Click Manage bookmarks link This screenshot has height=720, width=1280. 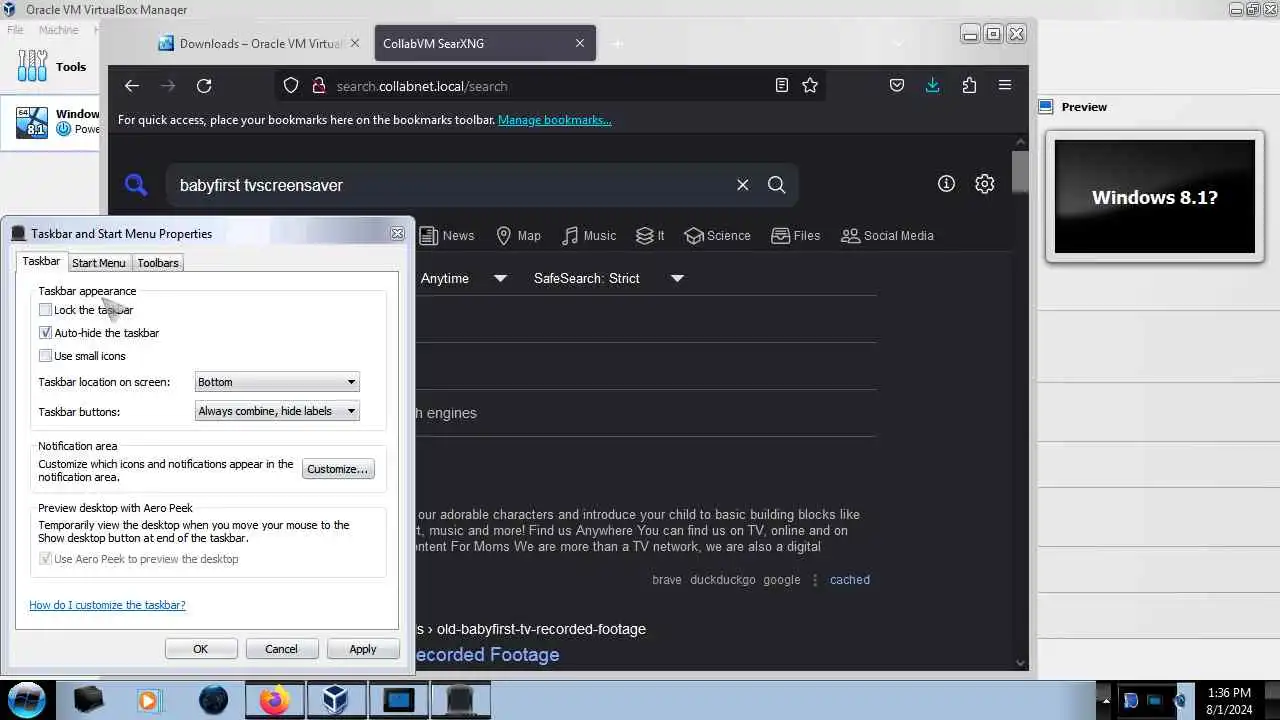555,120
